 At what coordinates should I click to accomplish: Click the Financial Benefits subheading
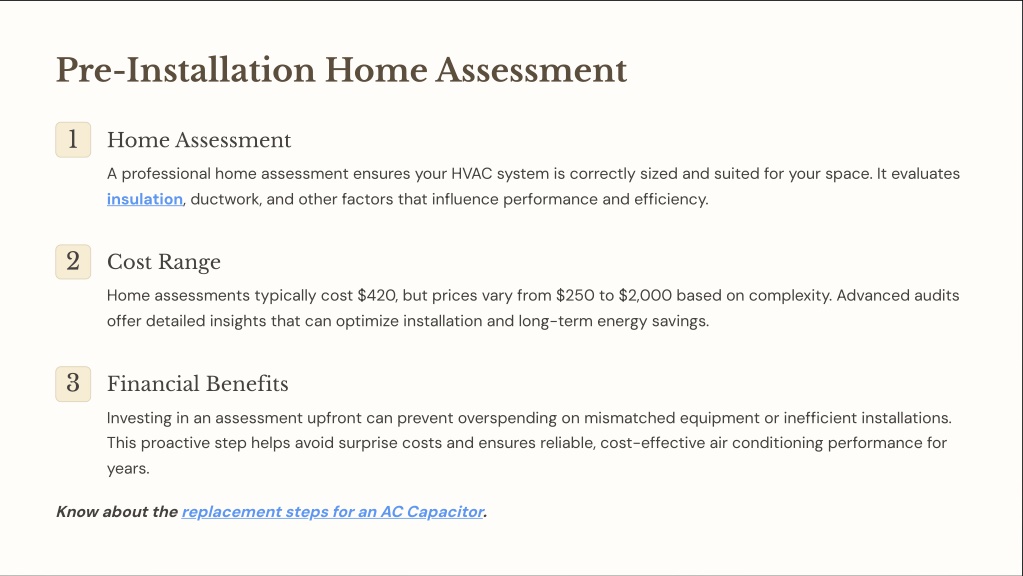point(198,384)
